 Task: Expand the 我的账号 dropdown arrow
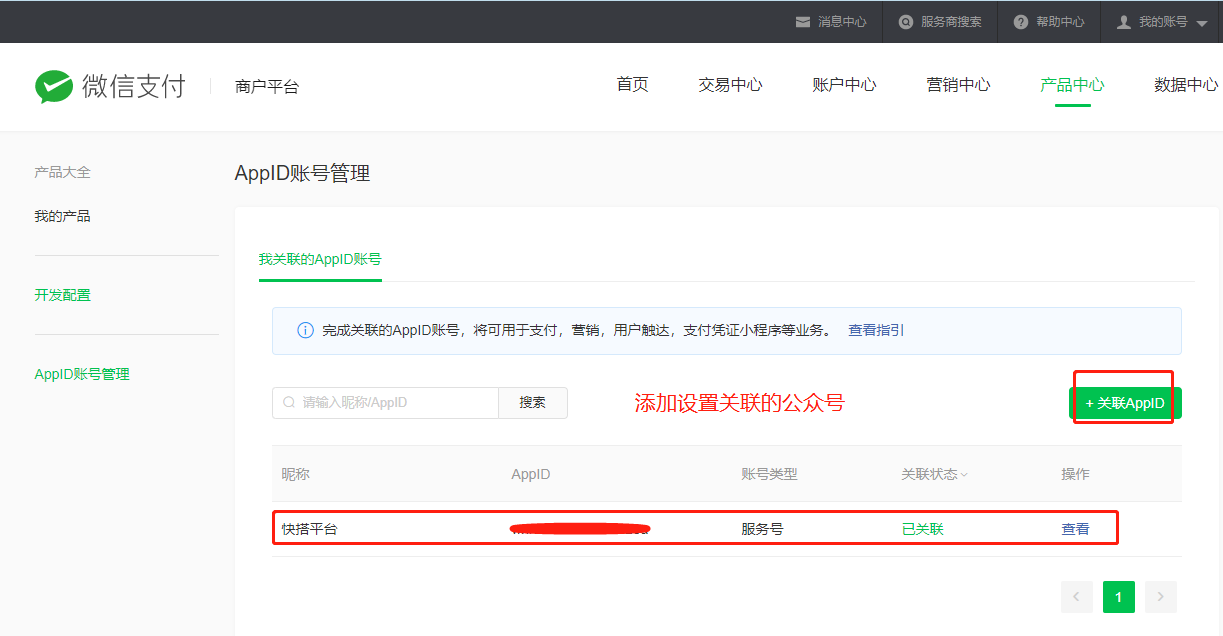(x=1202, y=23)
